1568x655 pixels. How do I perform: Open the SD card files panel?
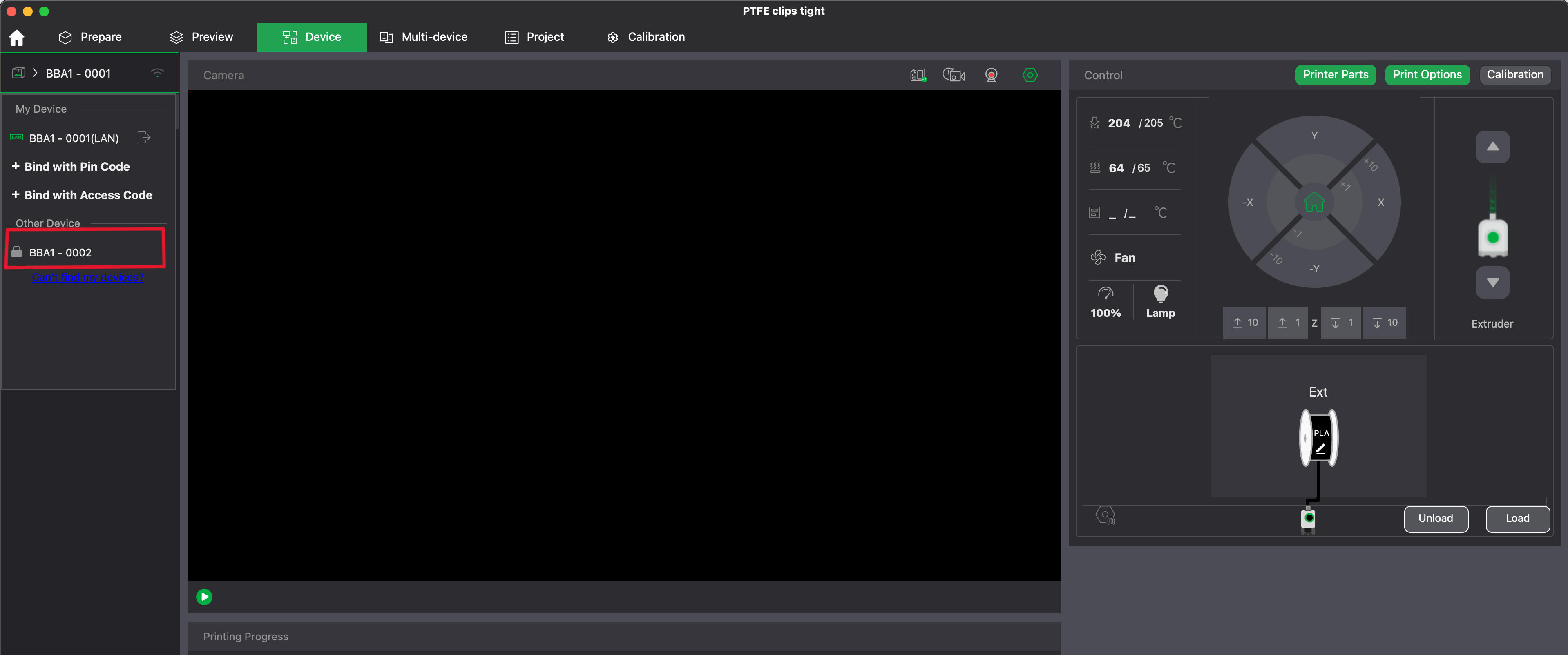918,75
